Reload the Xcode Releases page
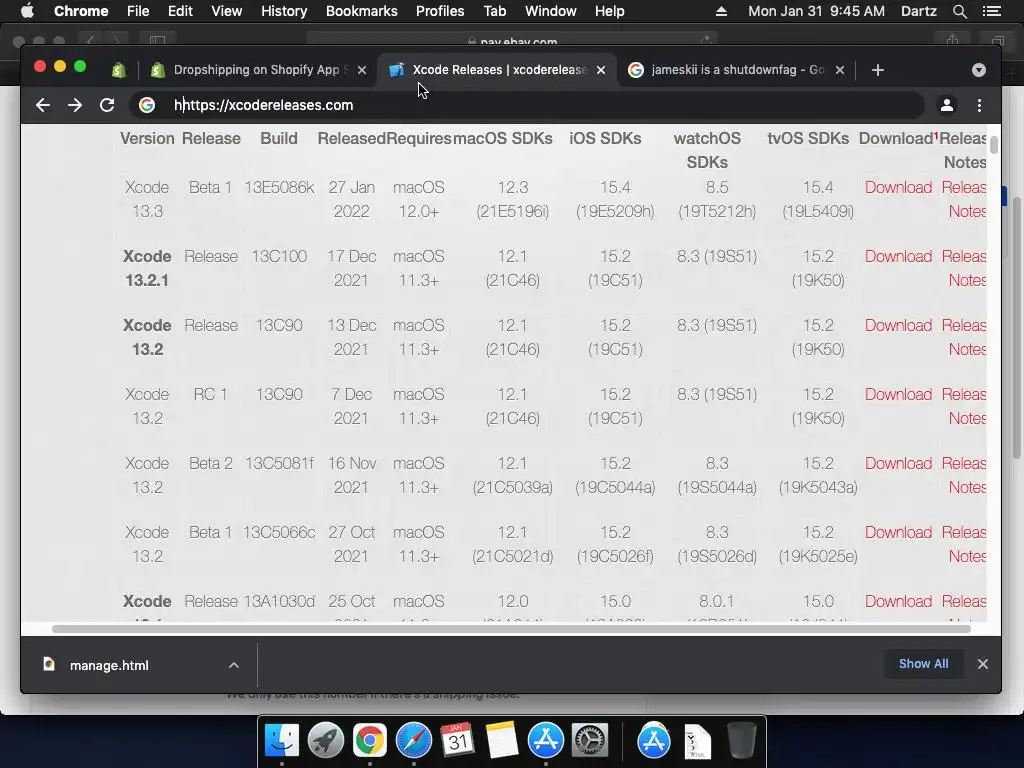The image size is (1024, 768). click(x=107, y=105)
